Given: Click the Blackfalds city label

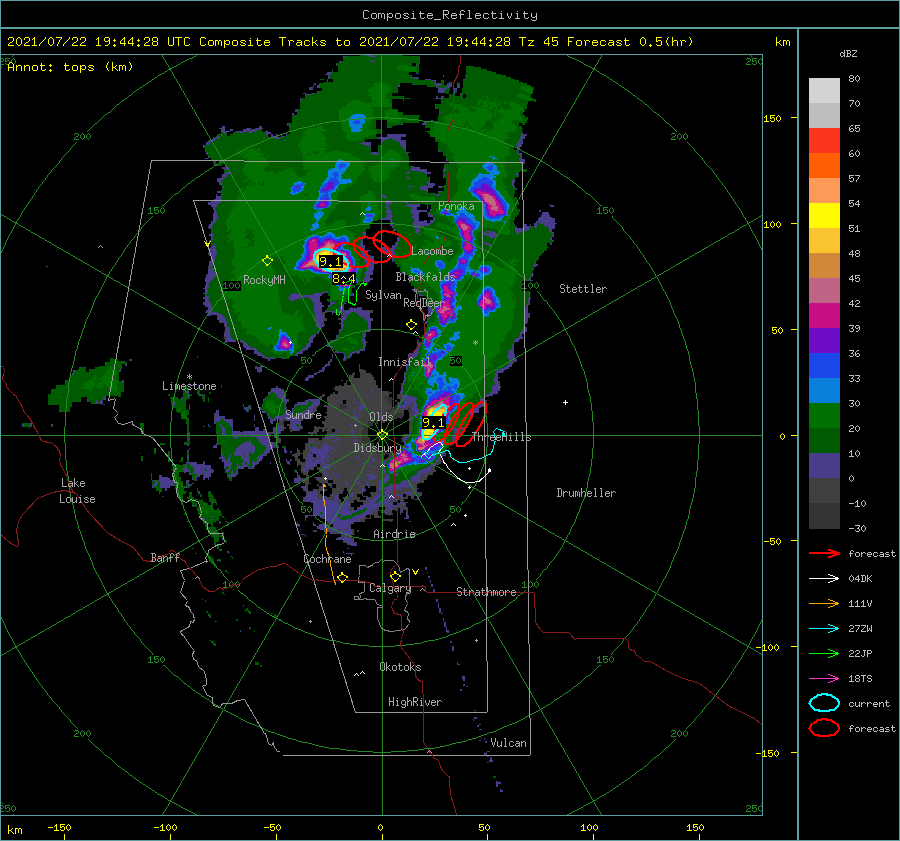Looking at the screenshot, I should tap(425, 277).
